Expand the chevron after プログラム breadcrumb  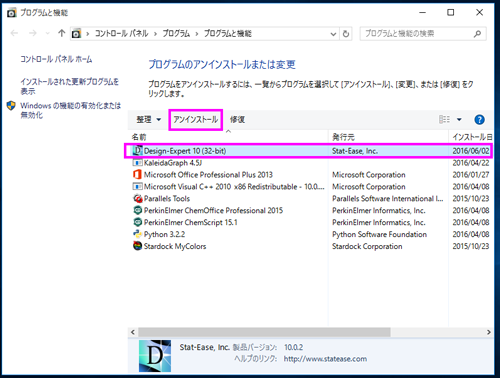pyautogui.click(x=197, y=34)
